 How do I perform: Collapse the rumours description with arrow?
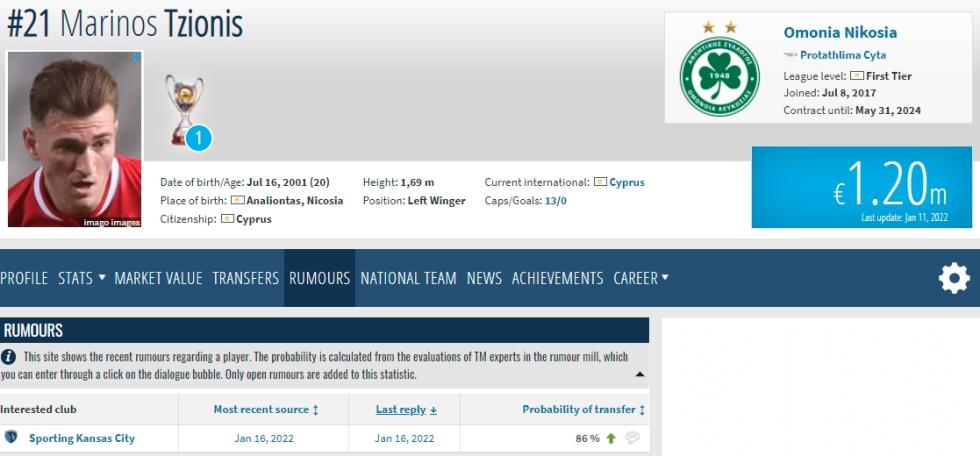click(x=639, y=375)
